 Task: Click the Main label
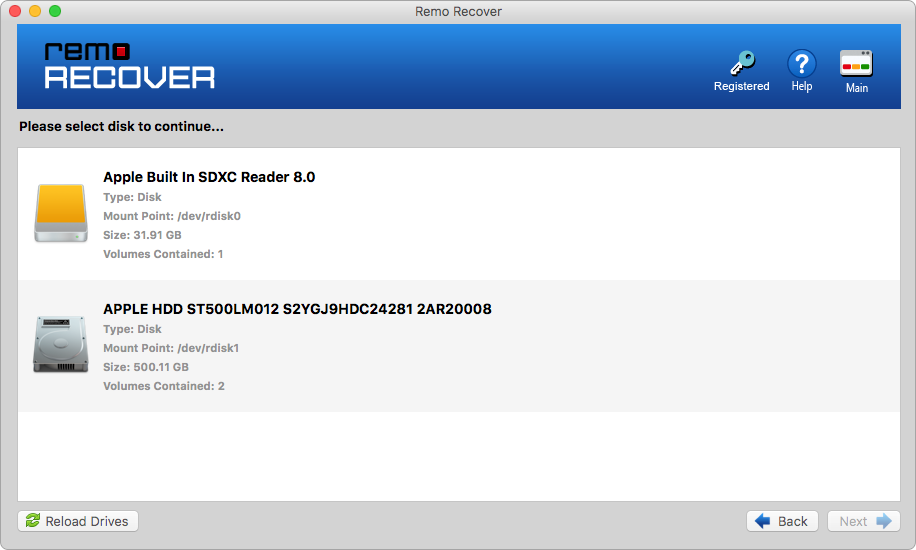(856, 88)
